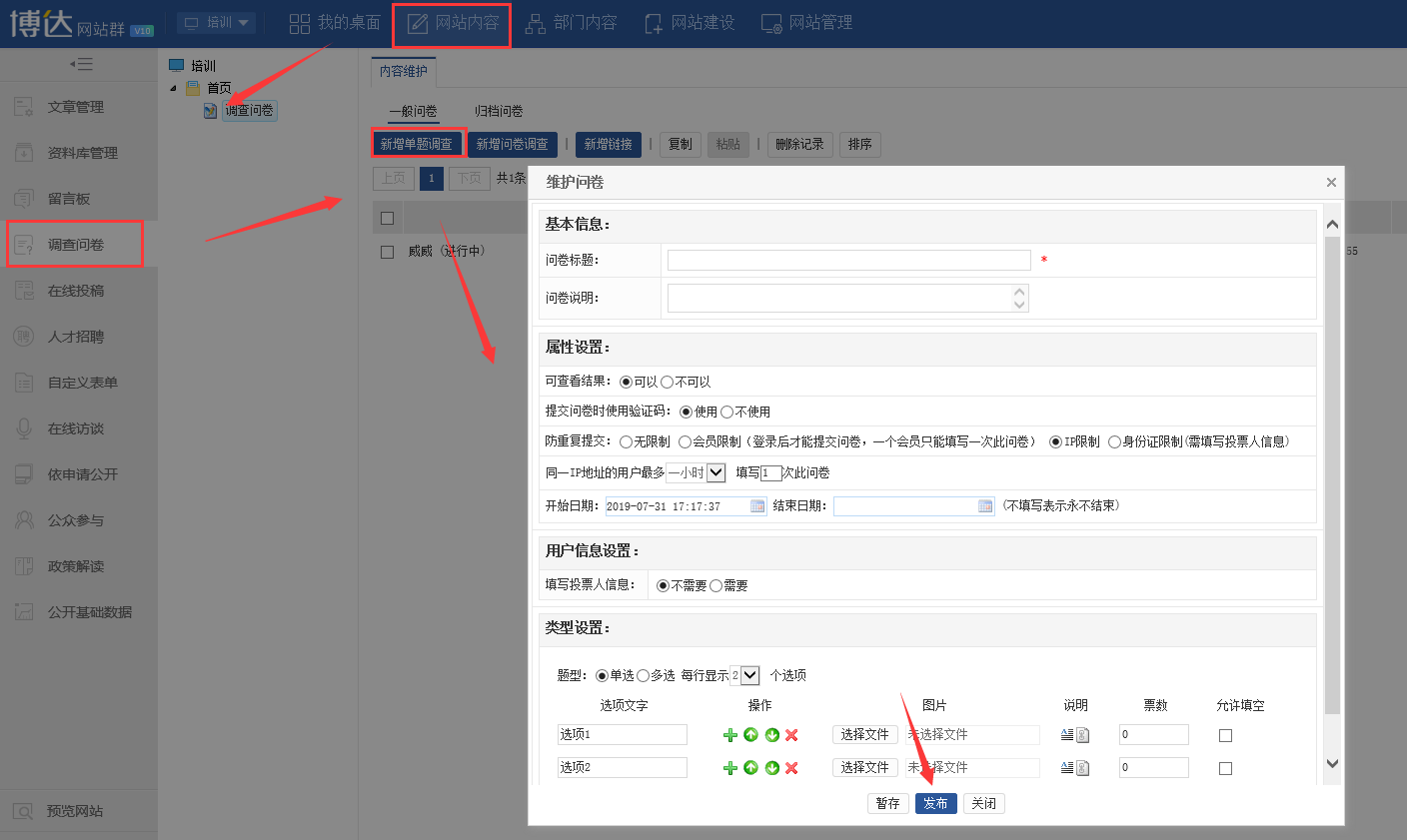Select 多选 question type radio
This screenshot has width=1407, height=840.
click(644, 676)
